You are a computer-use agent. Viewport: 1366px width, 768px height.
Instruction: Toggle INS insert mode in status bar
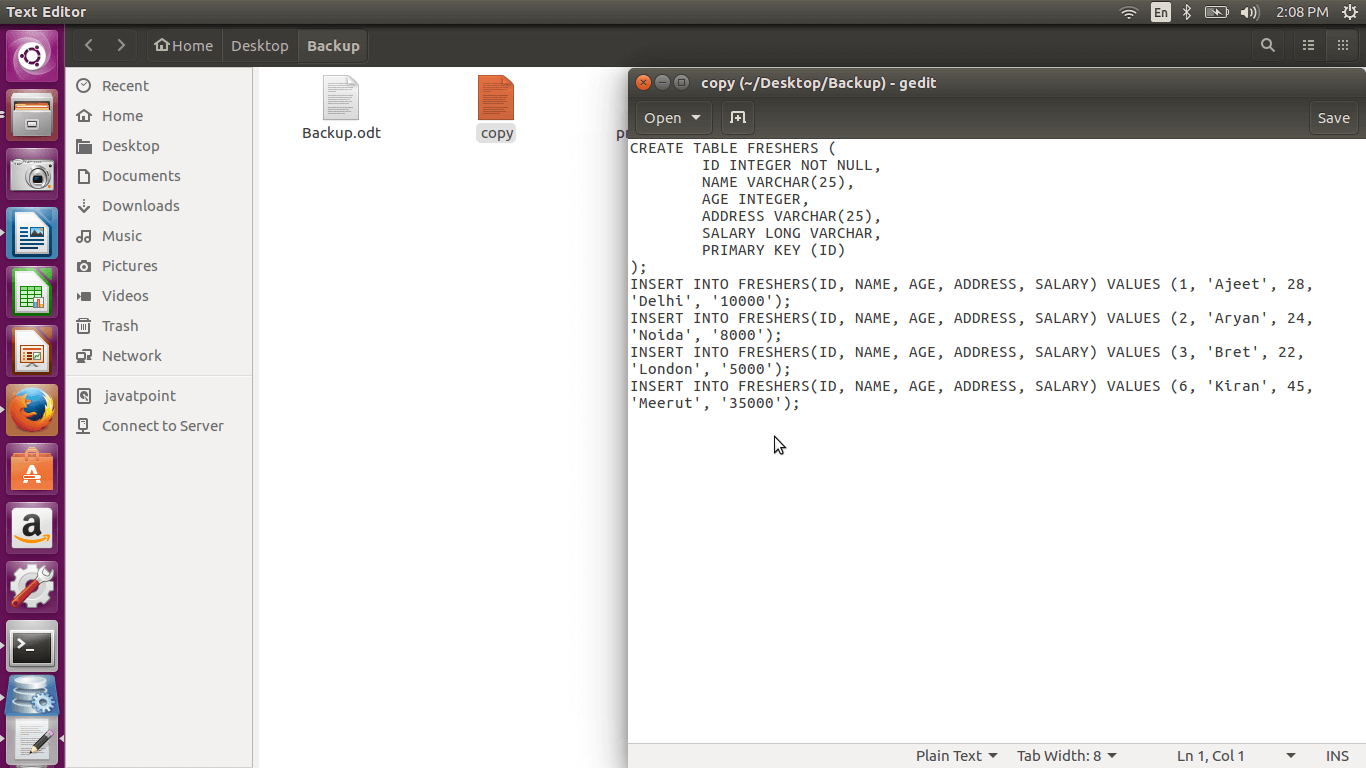(x=1337, y=756)
